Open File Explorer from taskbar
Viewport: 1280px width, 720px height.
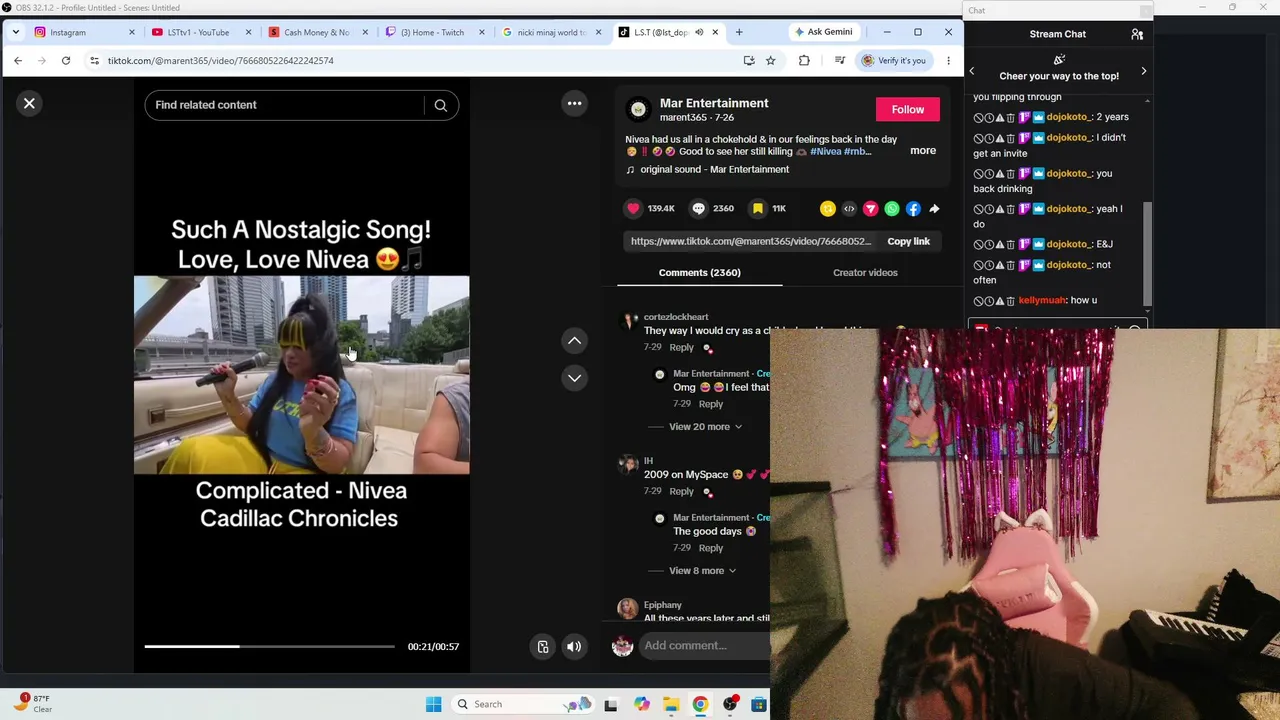[x=671, y=704]
